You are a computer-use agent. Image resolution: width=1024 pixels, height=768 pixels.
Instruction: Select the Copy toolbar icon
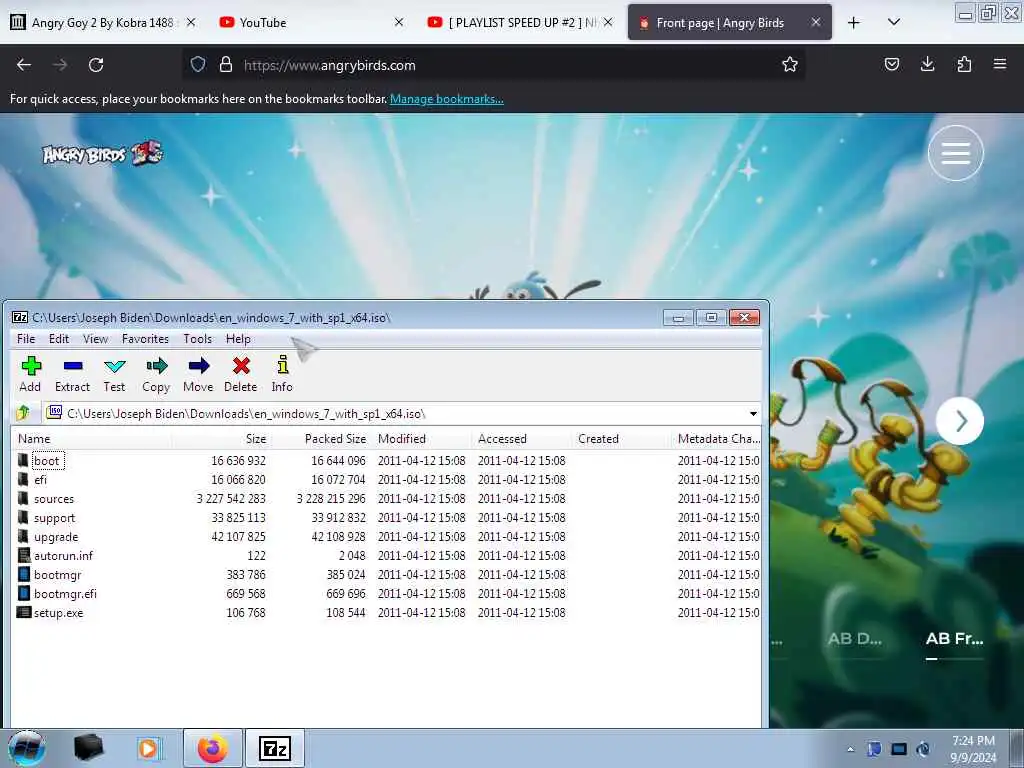pyautogui.click(x=156, y=374)
